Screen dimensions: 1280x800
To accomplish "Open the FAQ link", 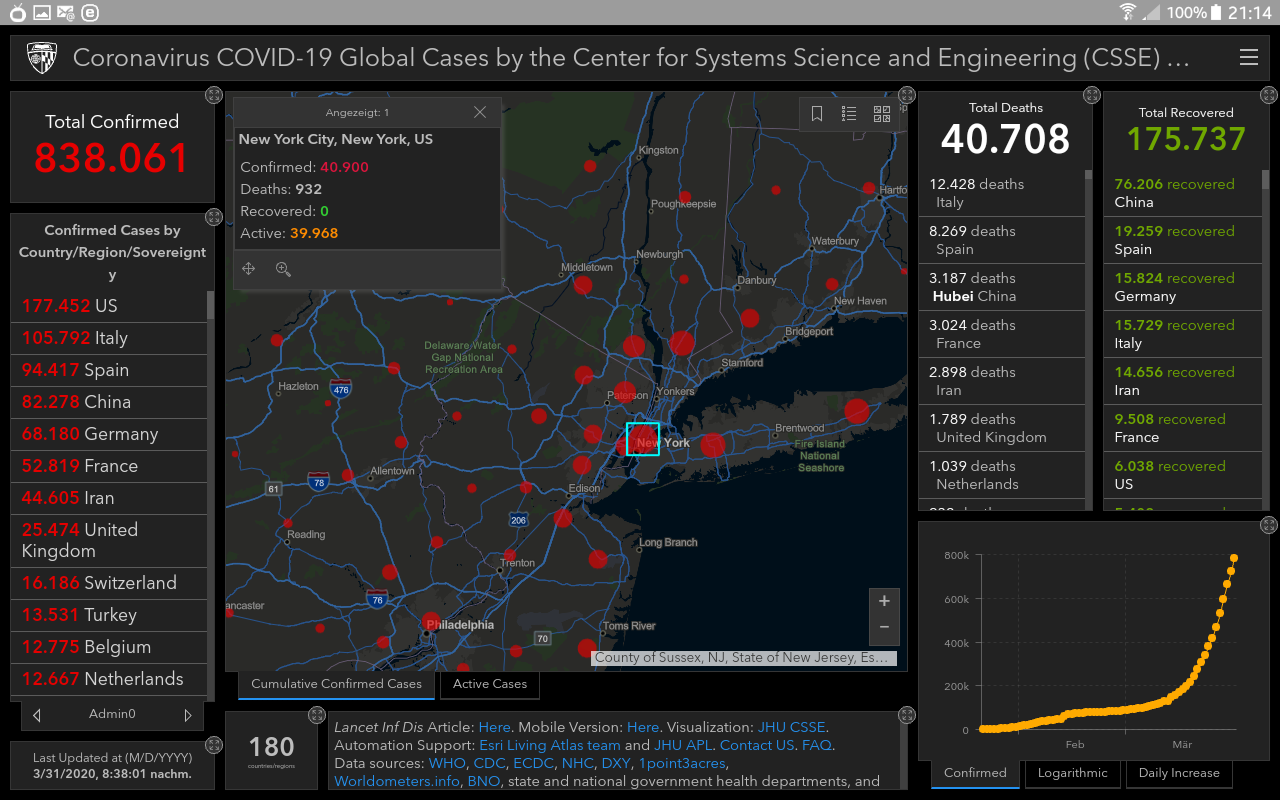I will pos(816,745).
